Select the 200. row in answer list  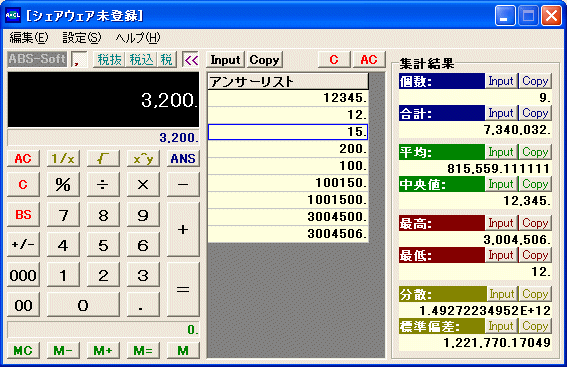288,149
